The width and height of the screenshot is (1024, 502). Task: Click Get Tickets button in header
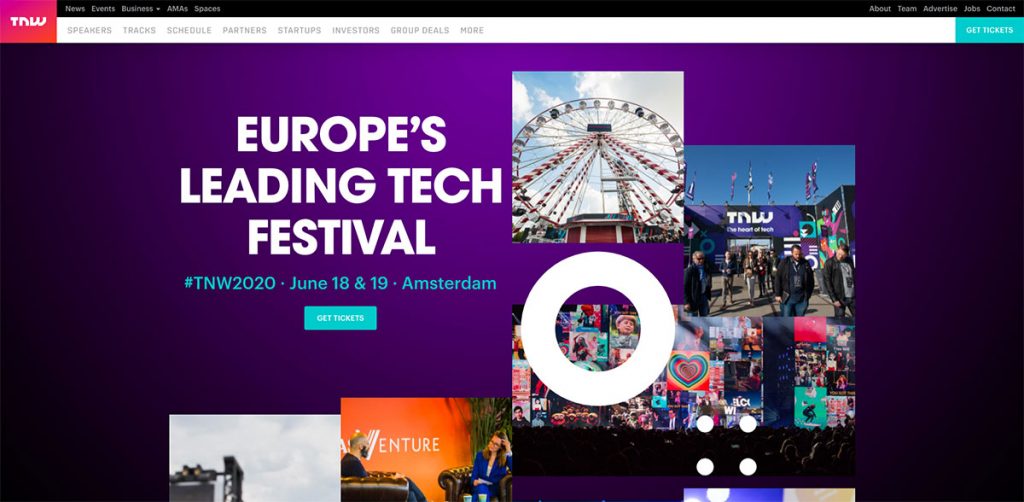pyautogui.click(x=989, y=30)
